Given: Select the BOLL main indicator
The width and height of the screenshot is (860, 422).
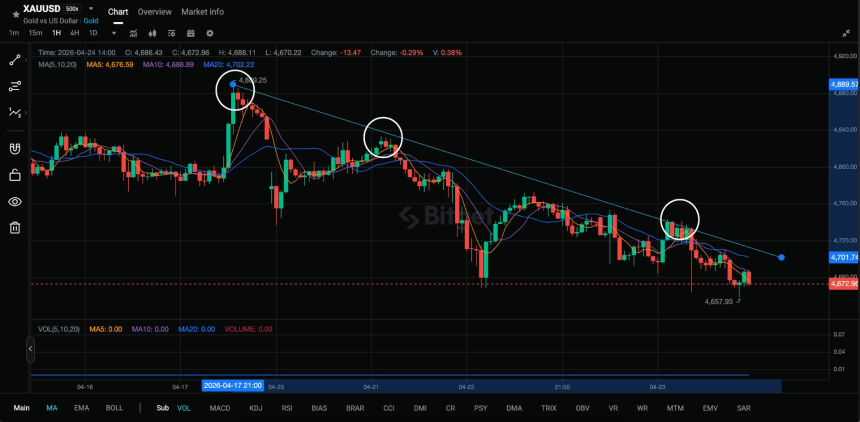Looking at the screenshot, I should [114, 408].
